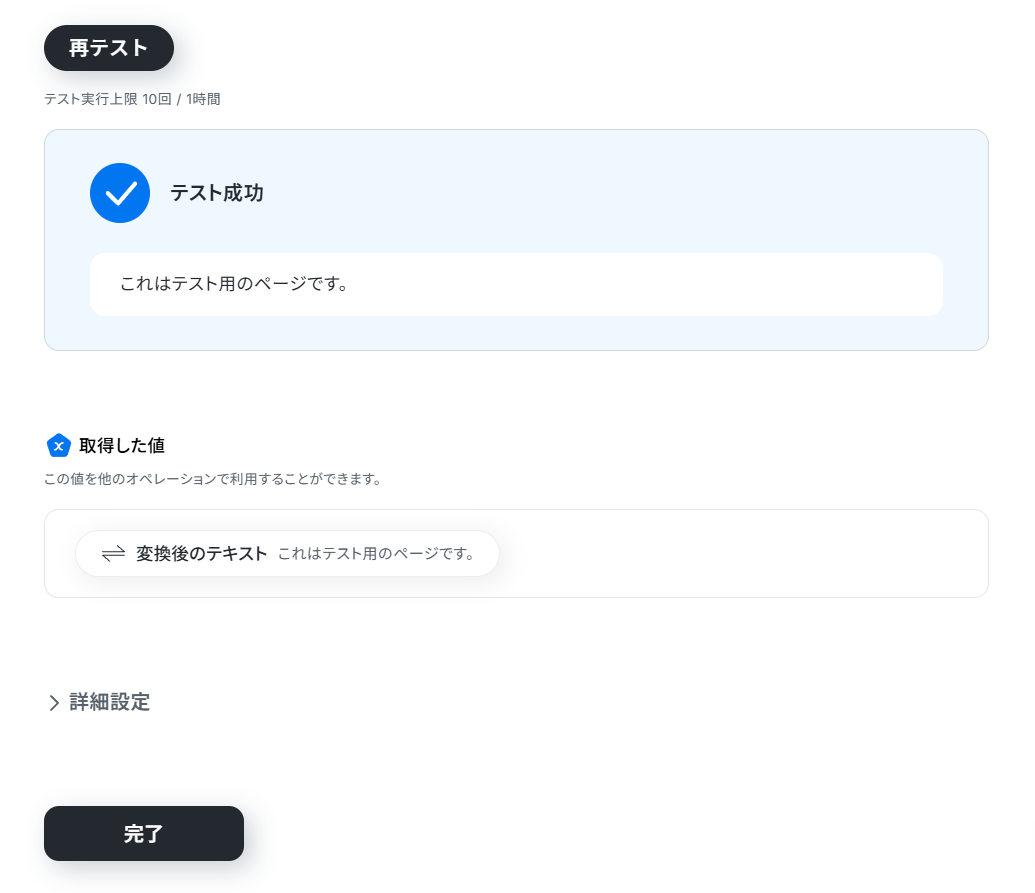Expand the 詳細設定 section
Image resolution: width=1035 pixels, height=893 pixels.
click(x=100, y=702)
